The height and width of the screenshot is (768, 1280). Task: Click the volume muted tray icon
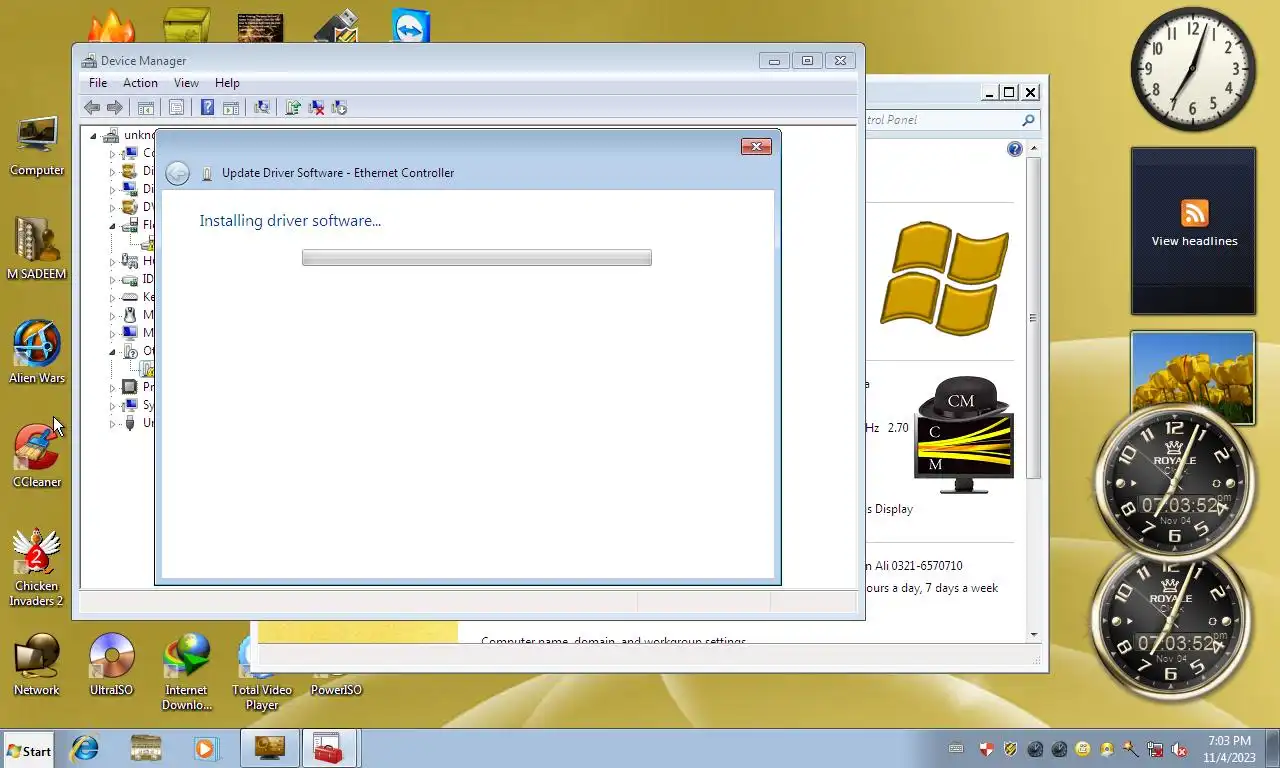[1179, 749]
